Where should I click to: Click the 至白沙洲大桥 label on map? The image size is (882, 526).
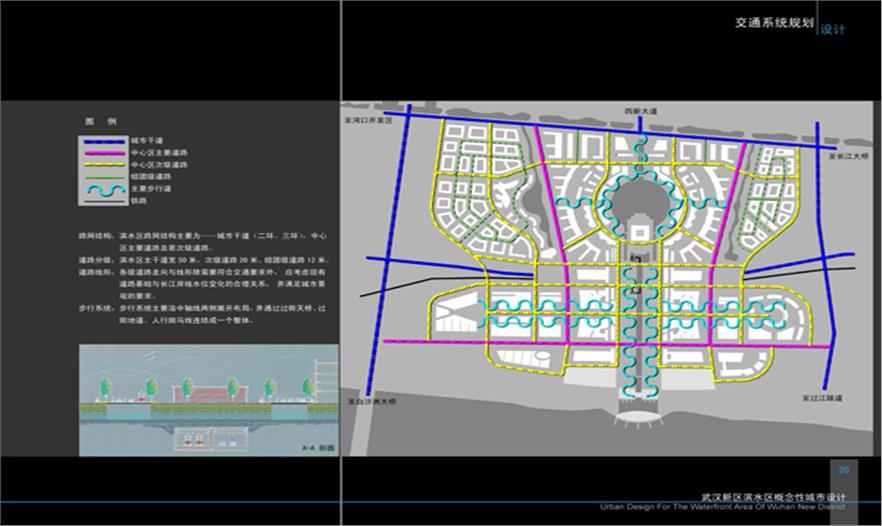pyautogui.click(x=374, y=399)
